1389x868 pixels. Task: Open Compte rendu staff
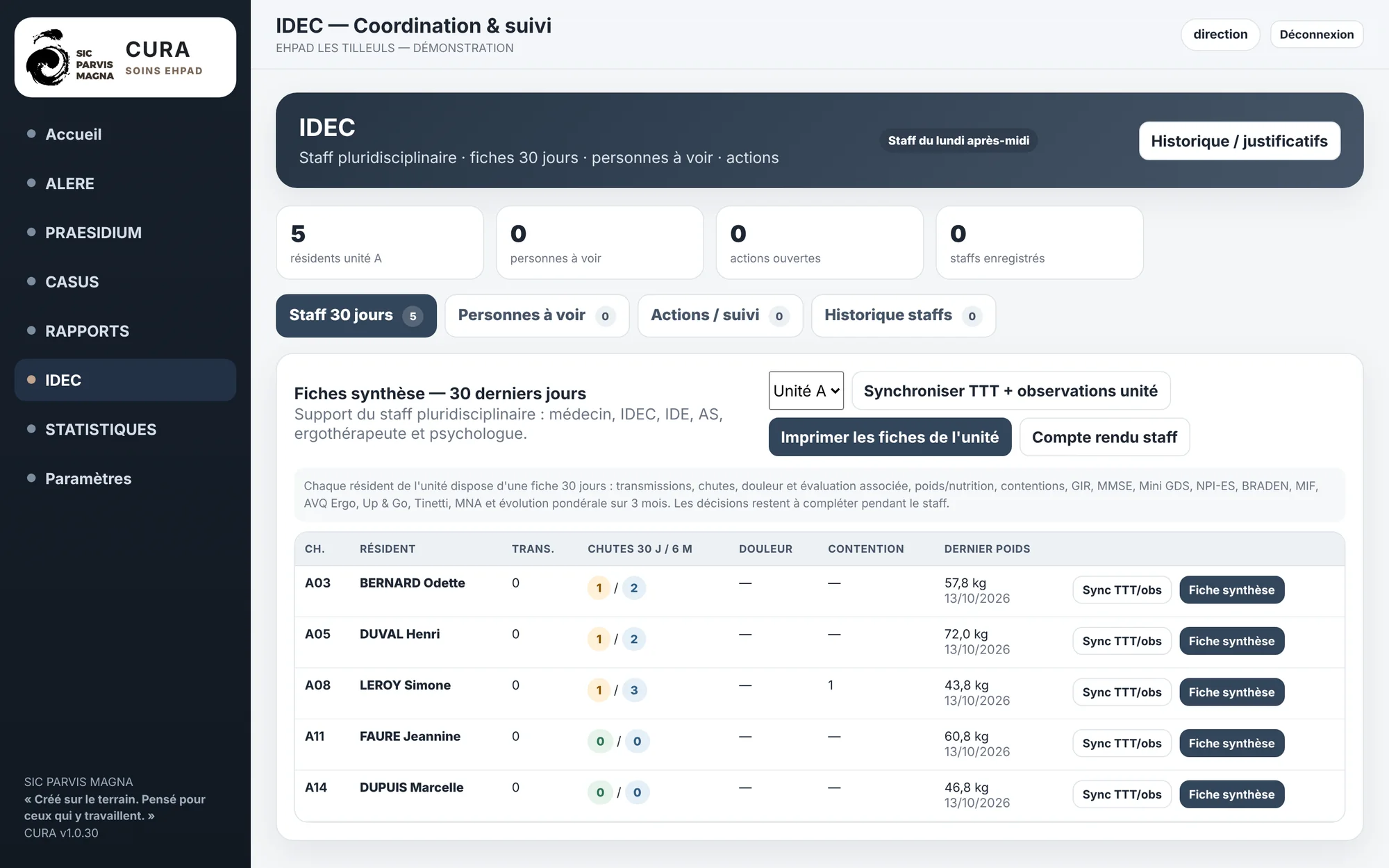tap(1104, 437)
